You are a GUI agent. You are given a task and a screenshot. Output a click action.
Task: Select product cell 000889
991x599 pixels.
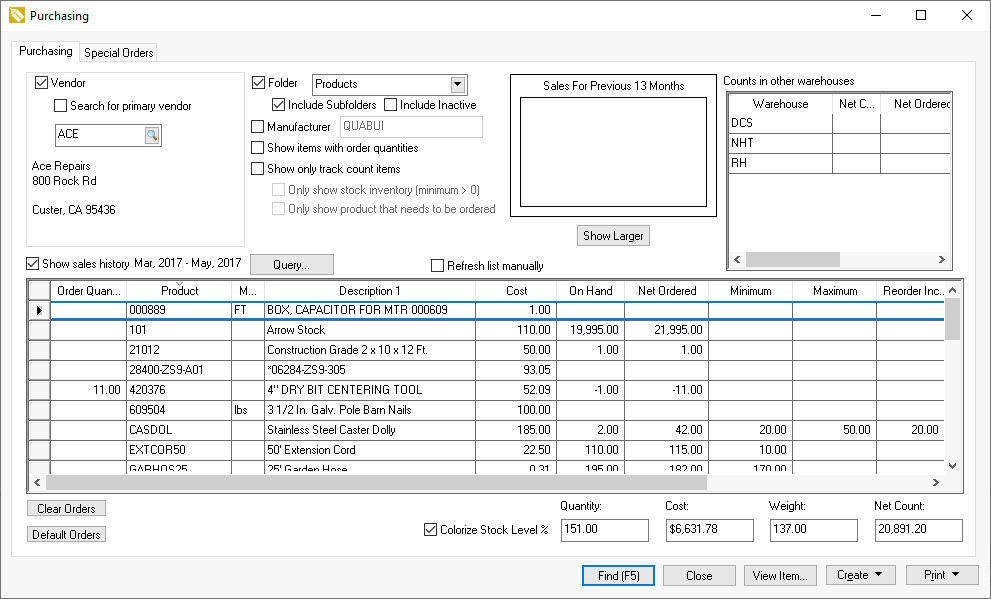[179, 310]
